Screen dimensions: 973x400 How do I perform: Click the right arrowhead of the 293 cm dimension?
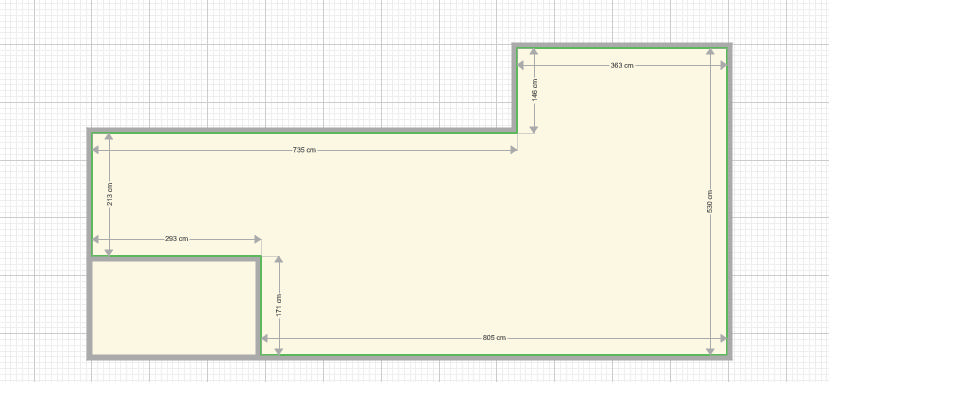(257, 239)
